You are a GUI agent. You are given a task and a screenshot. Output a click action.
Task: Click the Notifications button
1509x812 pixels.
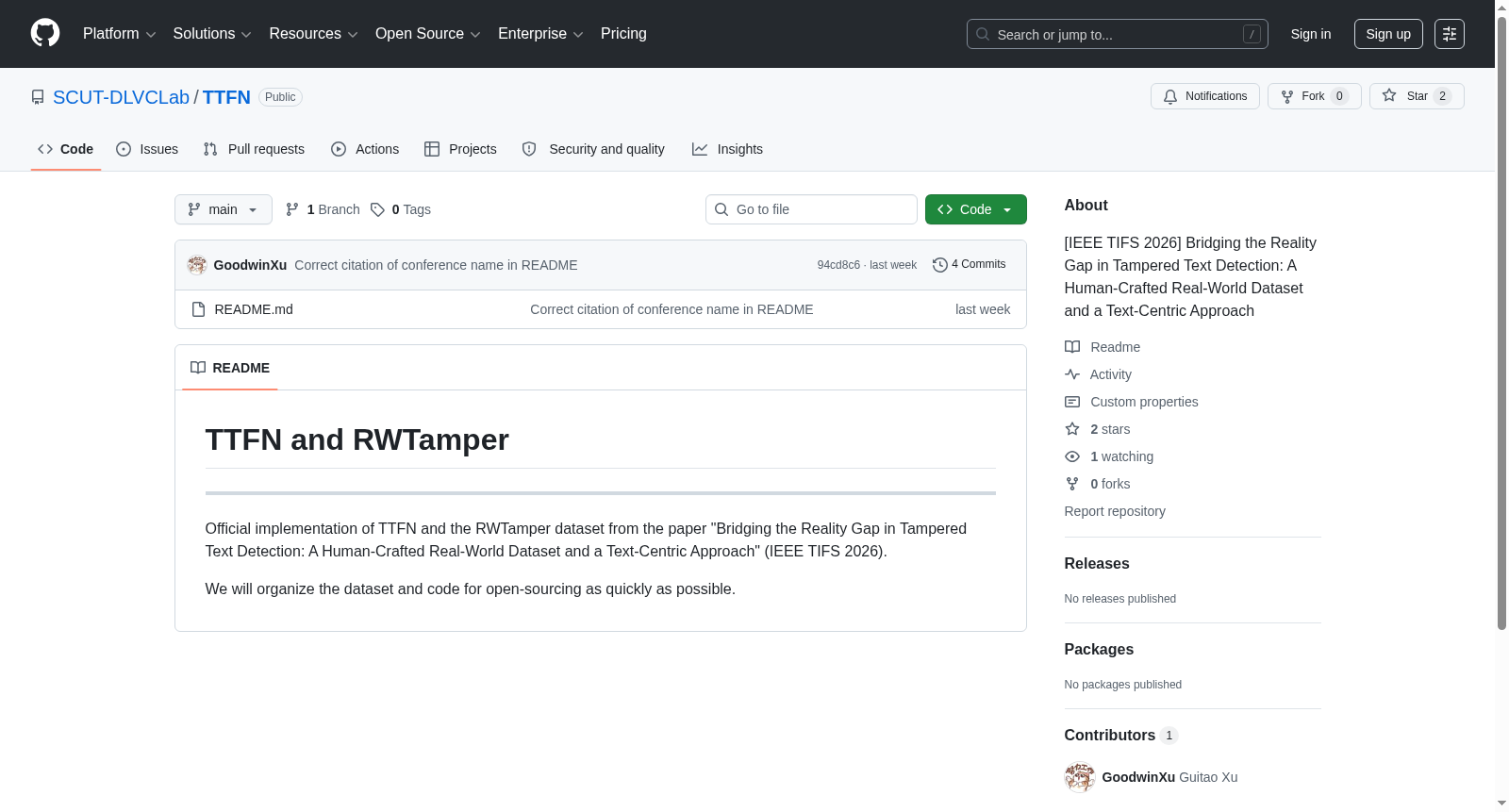pos(1205,96)
